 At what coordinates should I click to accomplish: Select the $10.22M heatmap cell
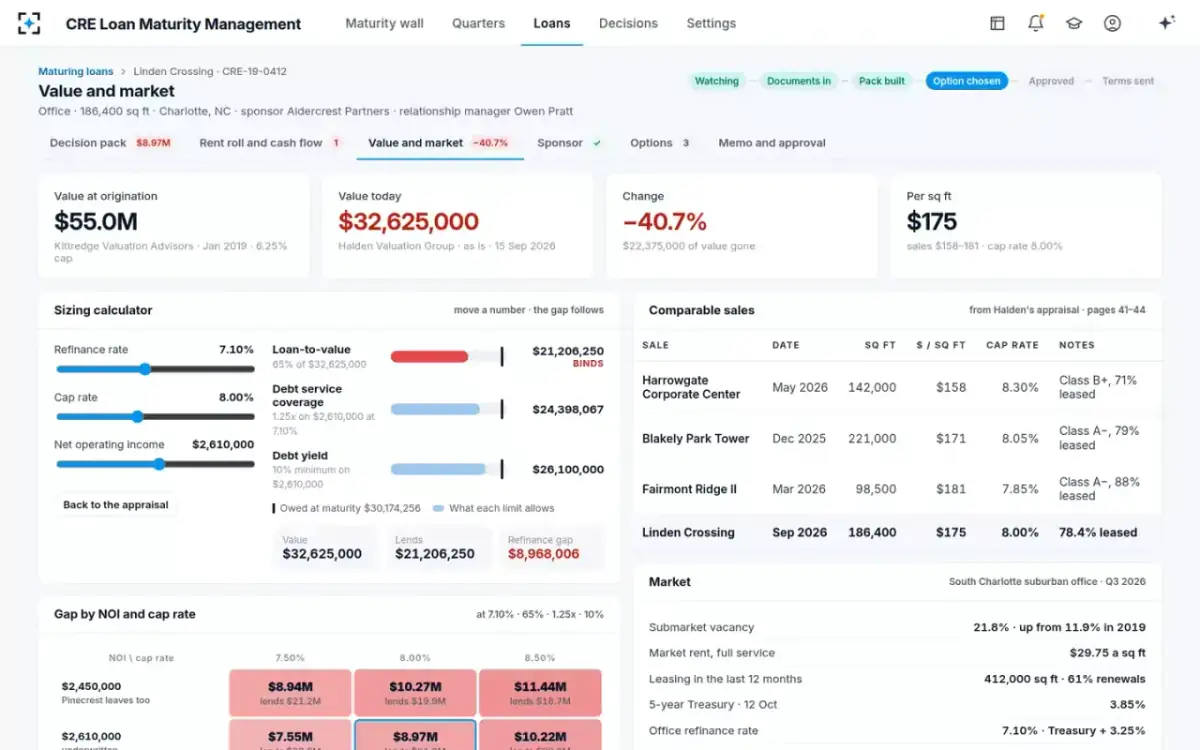[540, 734]
